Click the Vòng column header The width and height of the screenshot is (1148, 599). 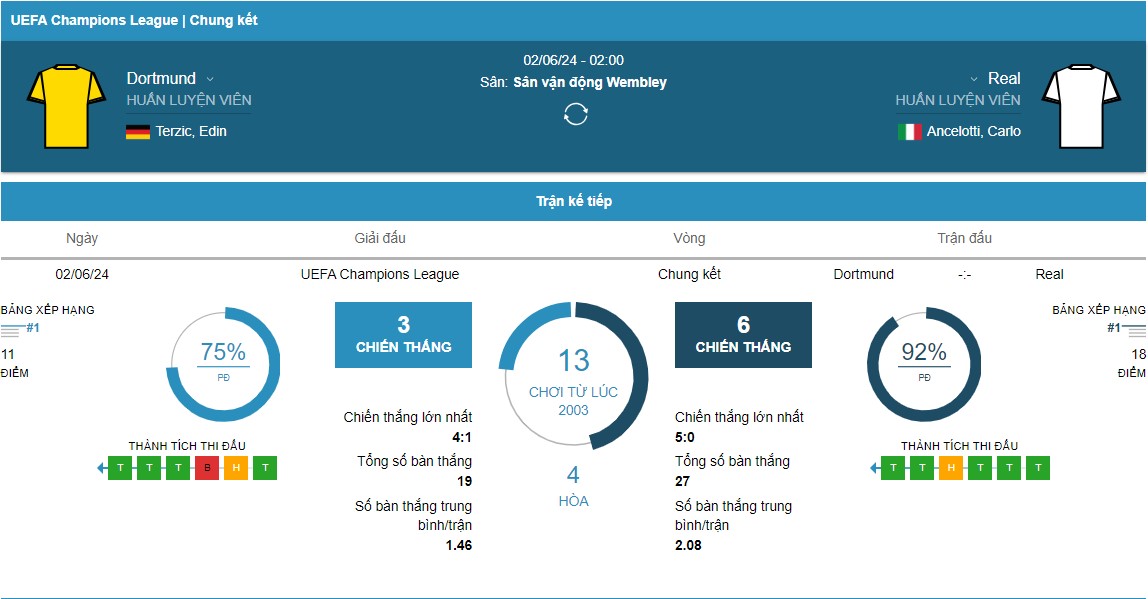689,238
